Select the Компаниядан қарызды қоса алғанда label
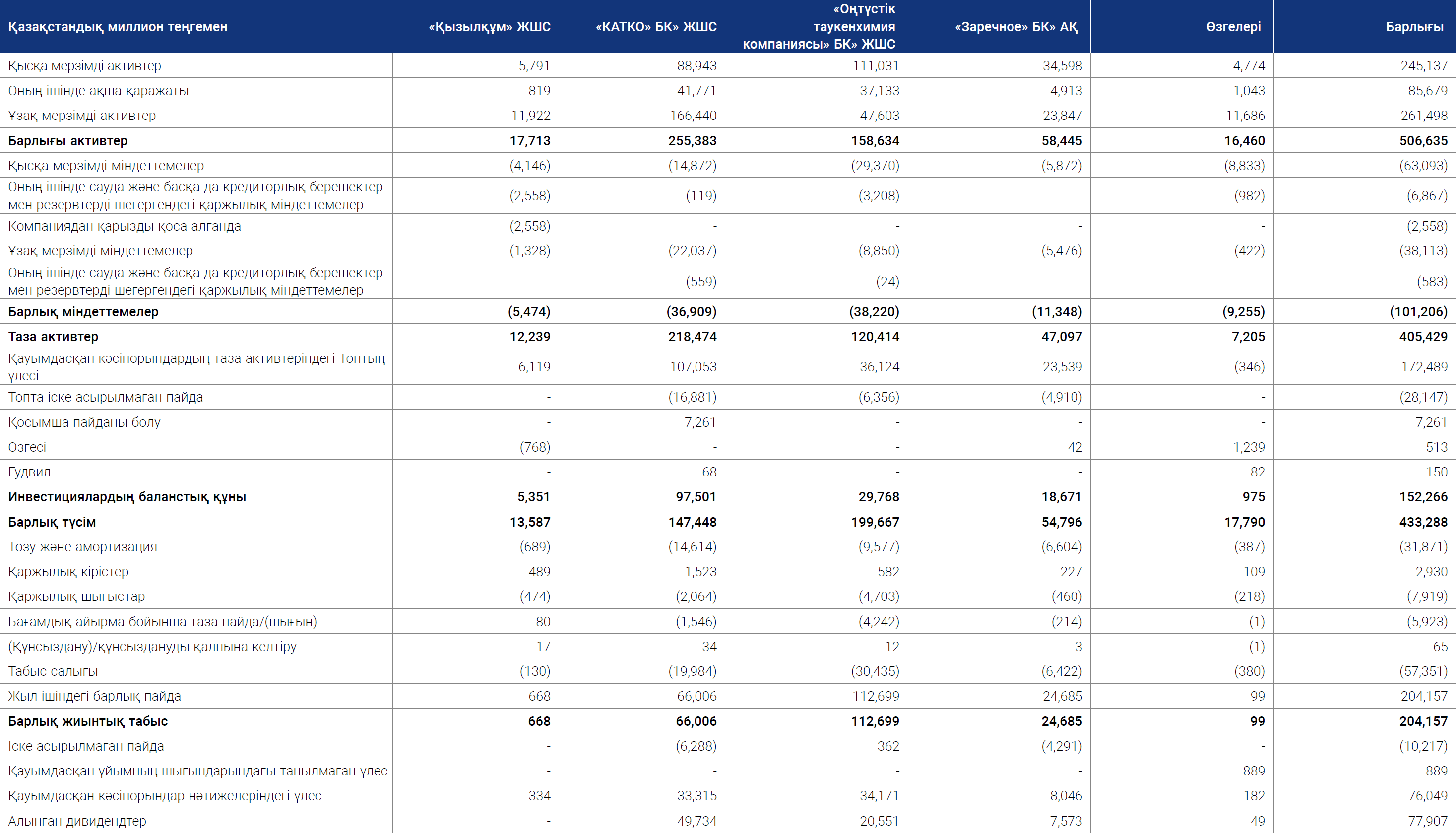The image size is (1456, 833). tap(125, 226)
